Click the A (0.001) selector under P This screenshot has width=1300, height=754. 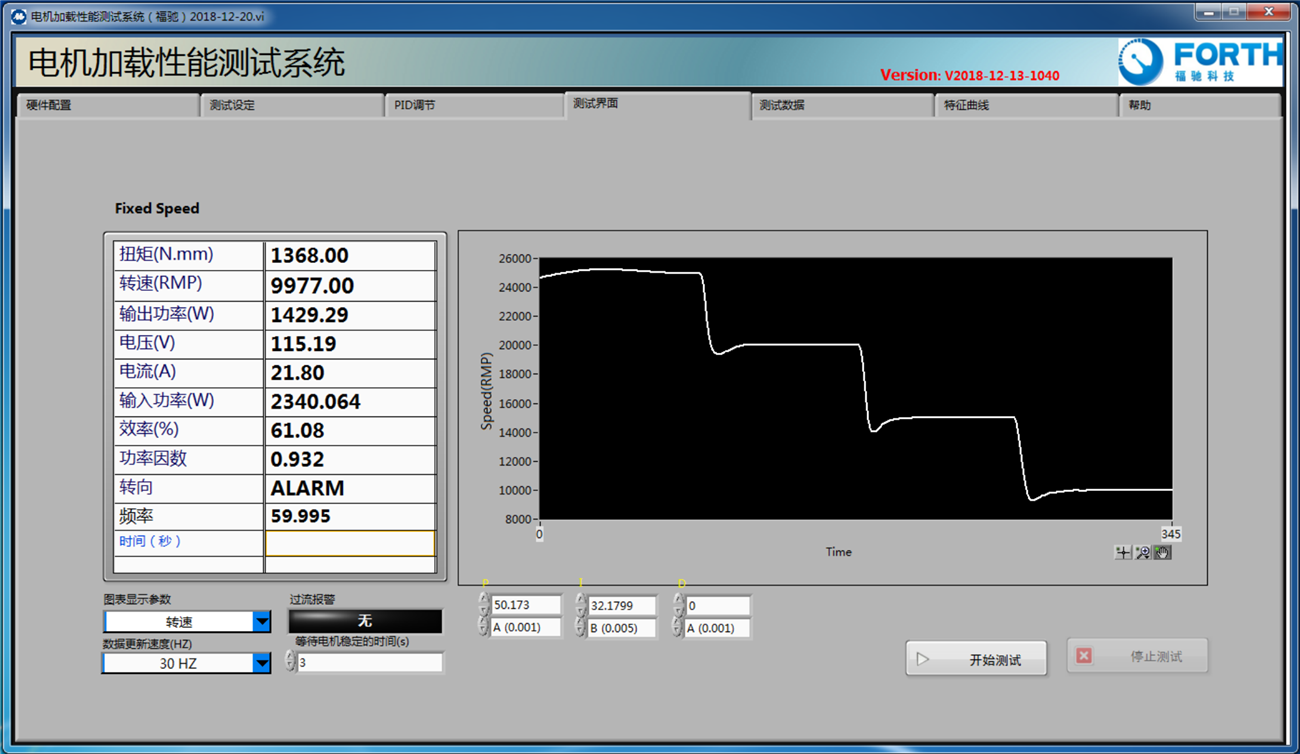(x=525, y=628)
